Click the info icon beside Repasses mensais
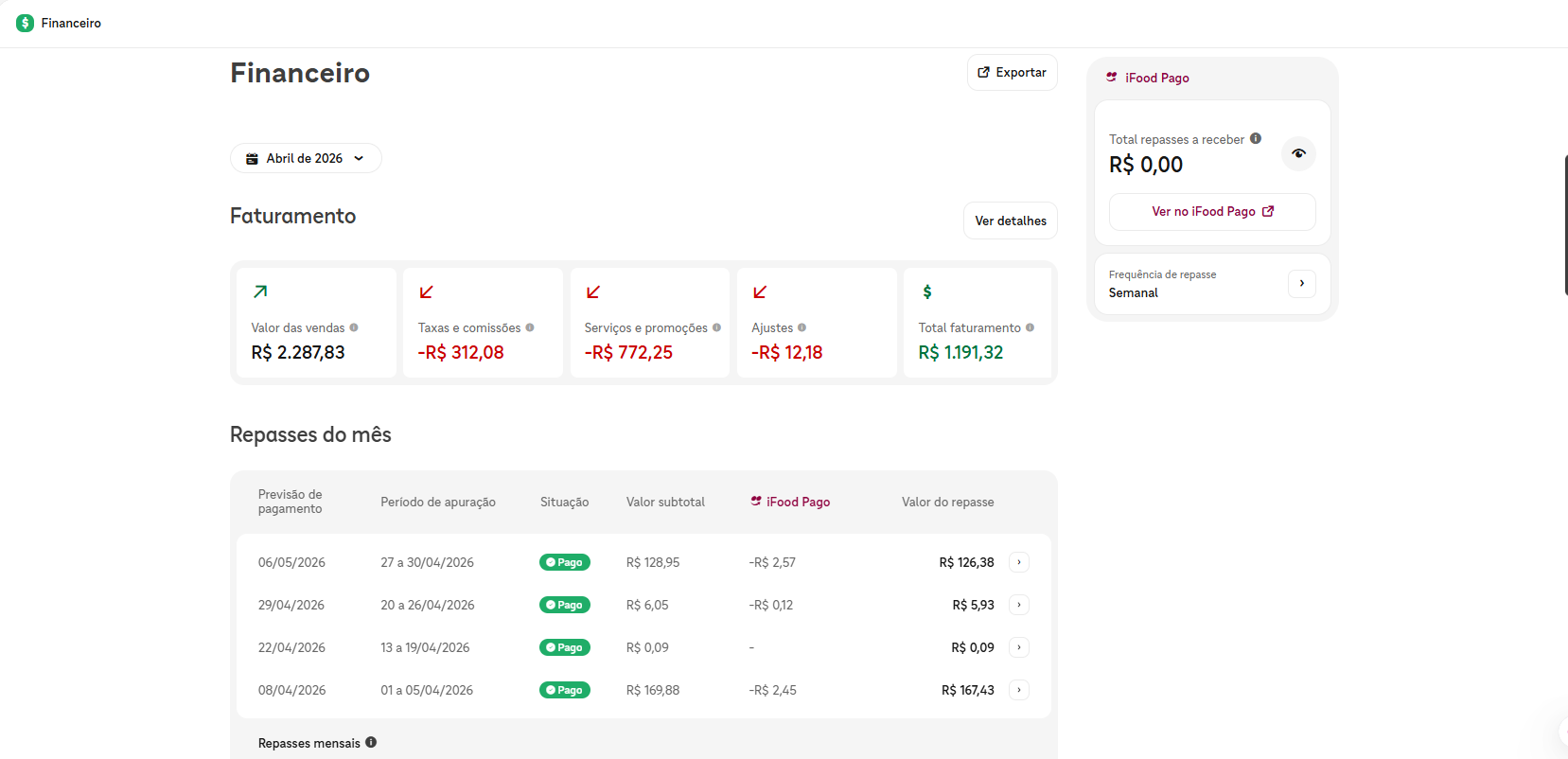The image size is (1568, 759). (371, 742)
